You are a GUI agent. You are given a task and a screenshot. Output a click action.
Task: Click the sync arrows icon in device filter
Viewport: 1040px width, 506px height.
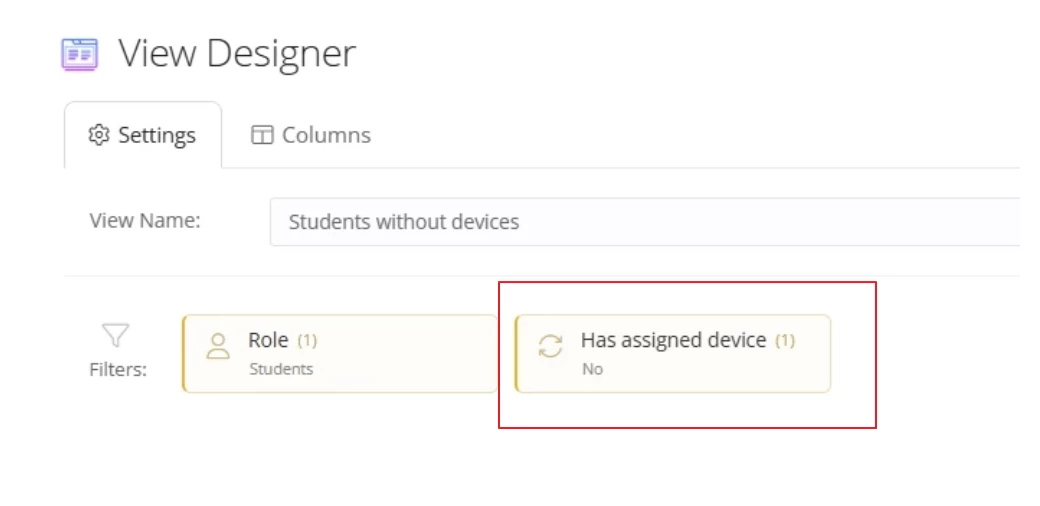[x=551, y=346]
